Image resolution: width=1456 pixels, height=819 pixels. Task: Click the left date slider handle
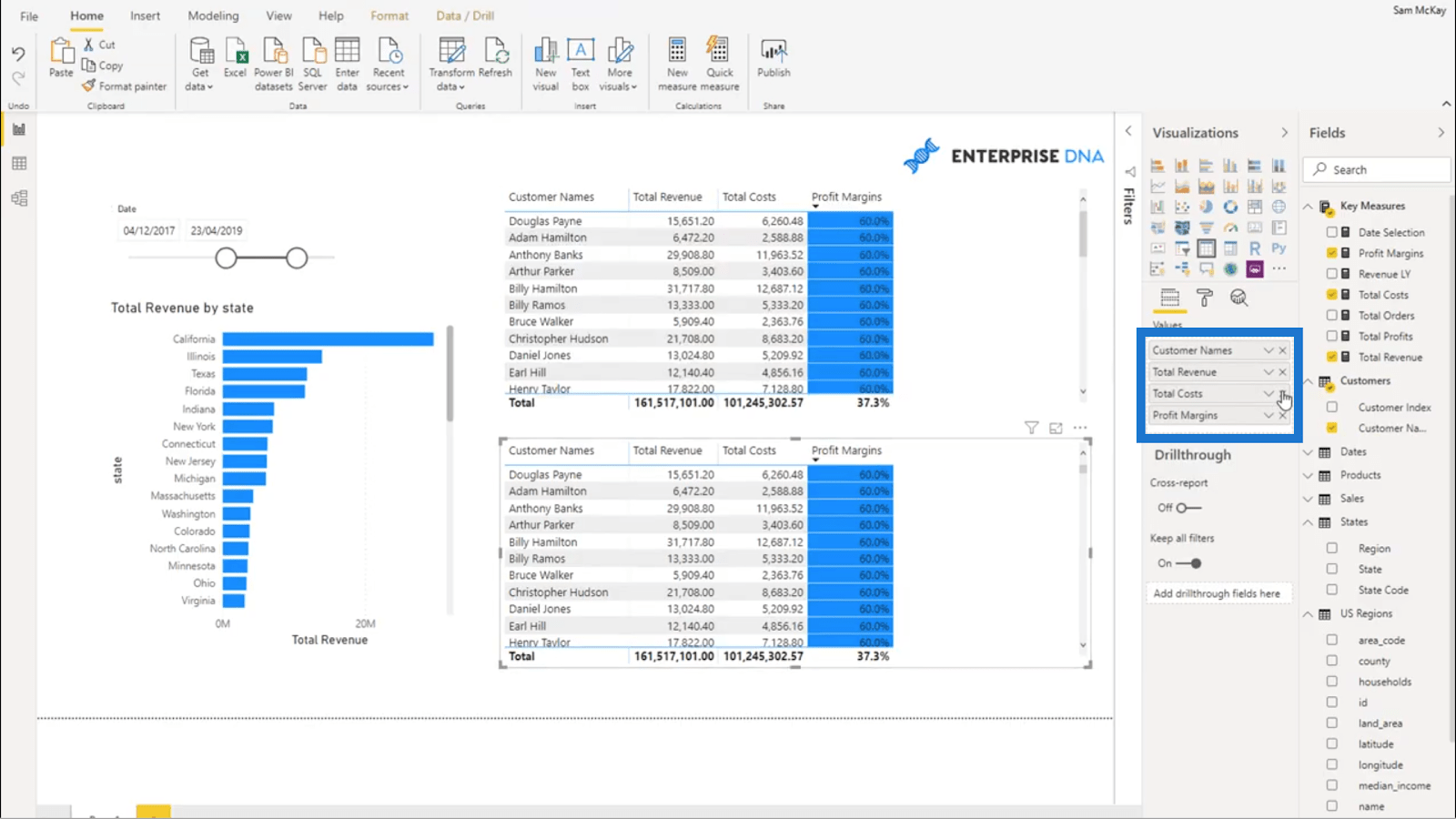[x=226, y=258]
